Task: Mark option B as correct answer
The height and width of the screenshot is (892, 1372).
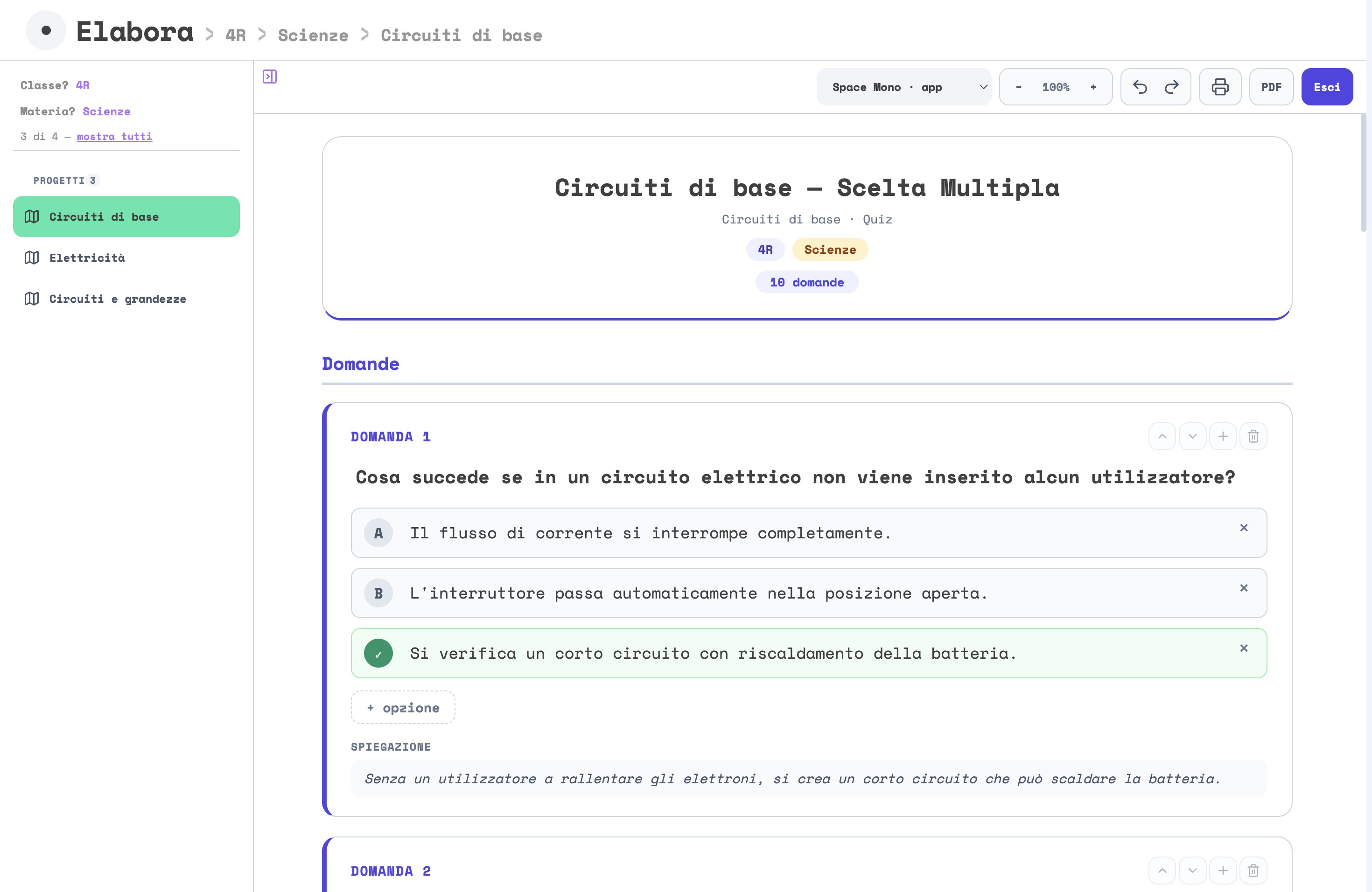Action: tap(378, 593)
